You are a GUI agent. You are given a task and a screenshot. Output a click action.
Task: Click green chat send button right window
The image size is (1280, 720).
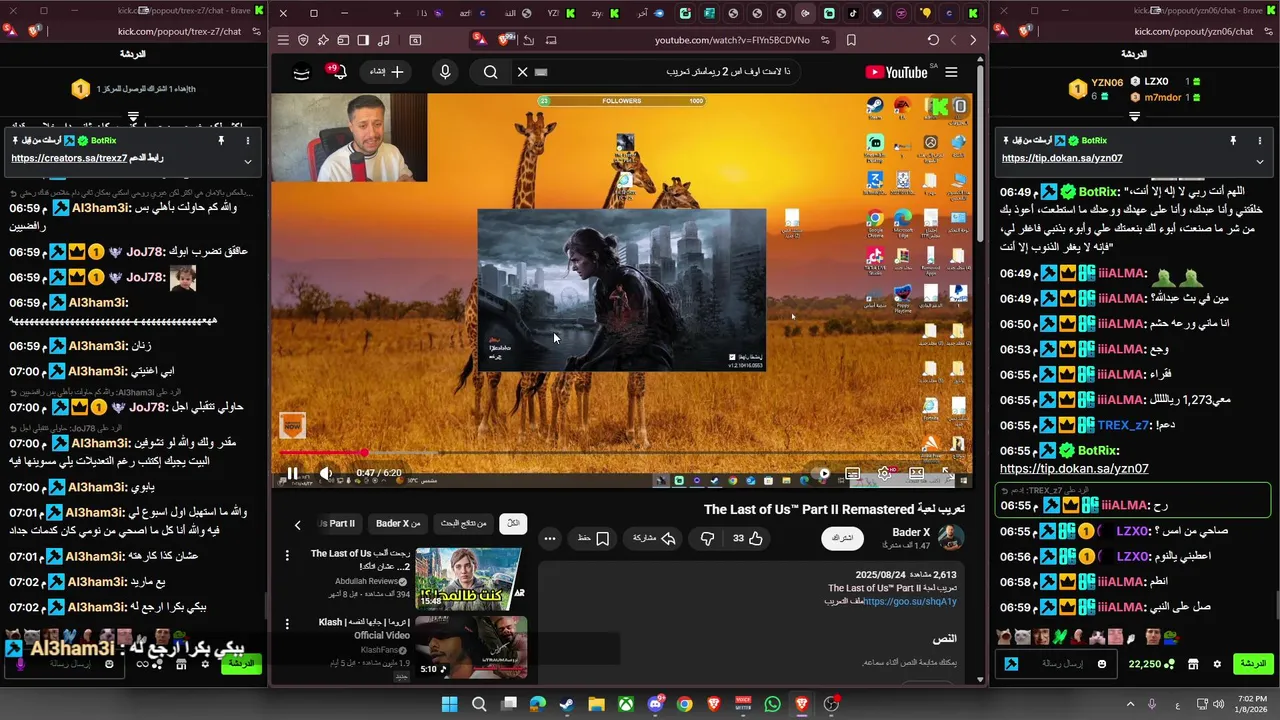click(1253, 664)
